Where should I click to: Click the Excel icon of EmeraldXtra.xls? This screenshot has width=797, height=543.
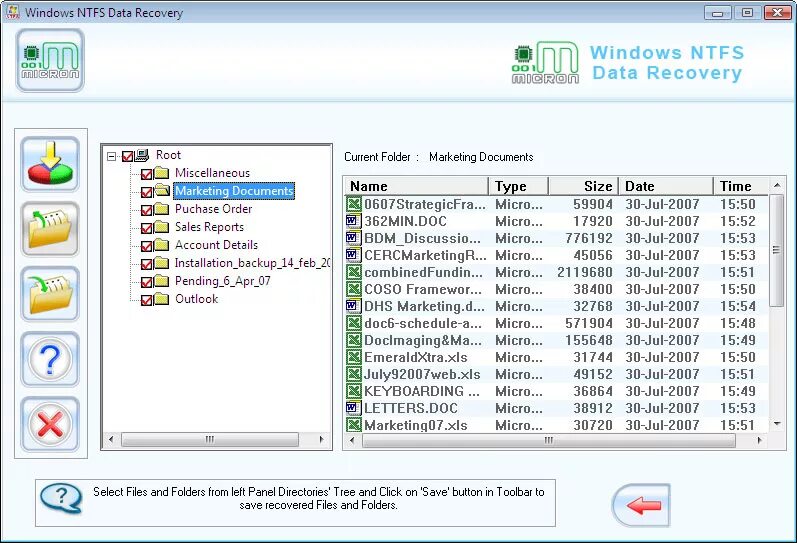353,357
